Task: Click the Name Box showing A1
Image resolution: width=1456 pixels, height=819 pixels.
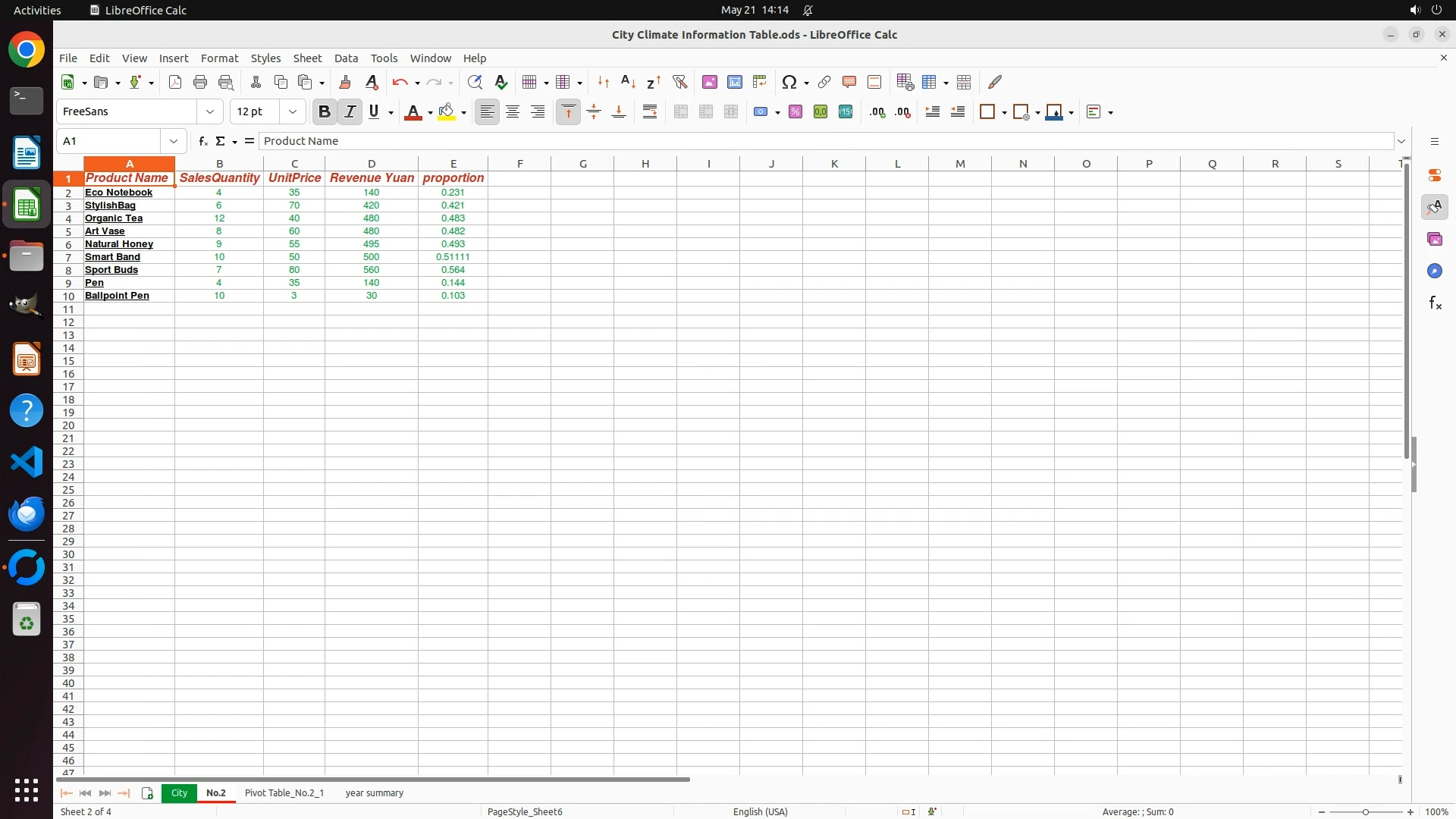Action: click(110, 141)
